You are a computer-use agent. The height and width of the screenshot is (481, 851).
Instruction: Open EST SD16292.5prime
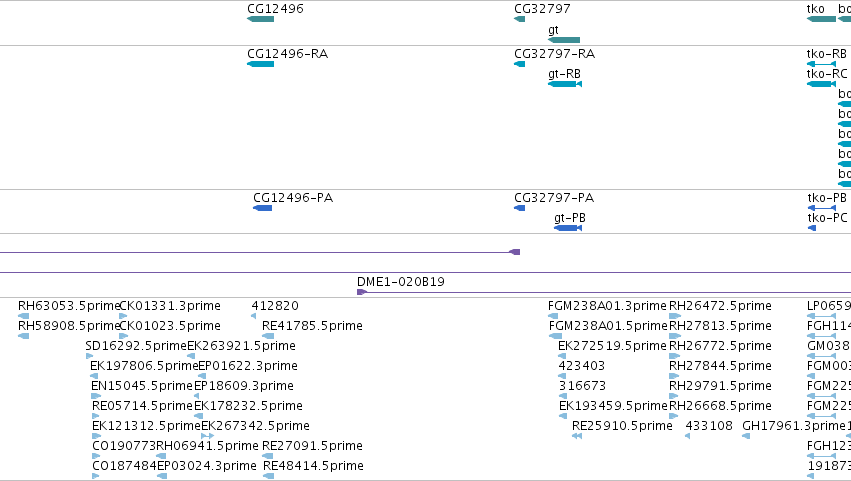[x=136, y=346]
